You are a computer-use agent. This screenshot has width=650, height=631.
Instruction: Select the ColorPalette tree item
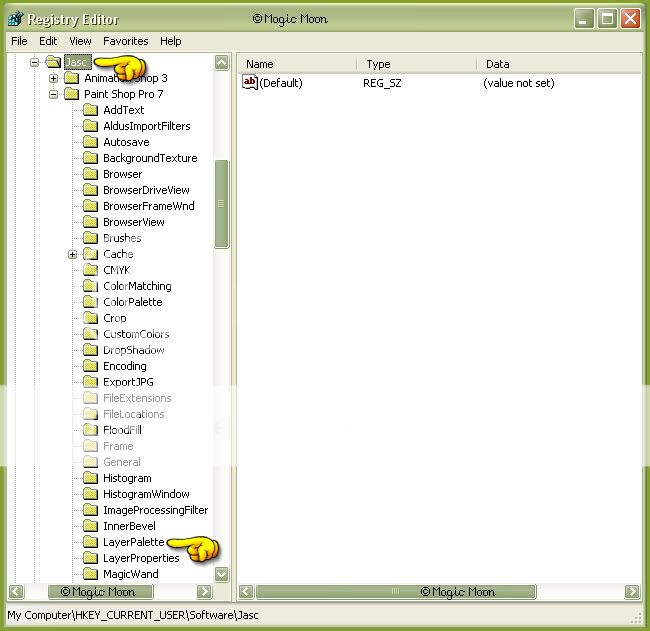click(132, 302)
